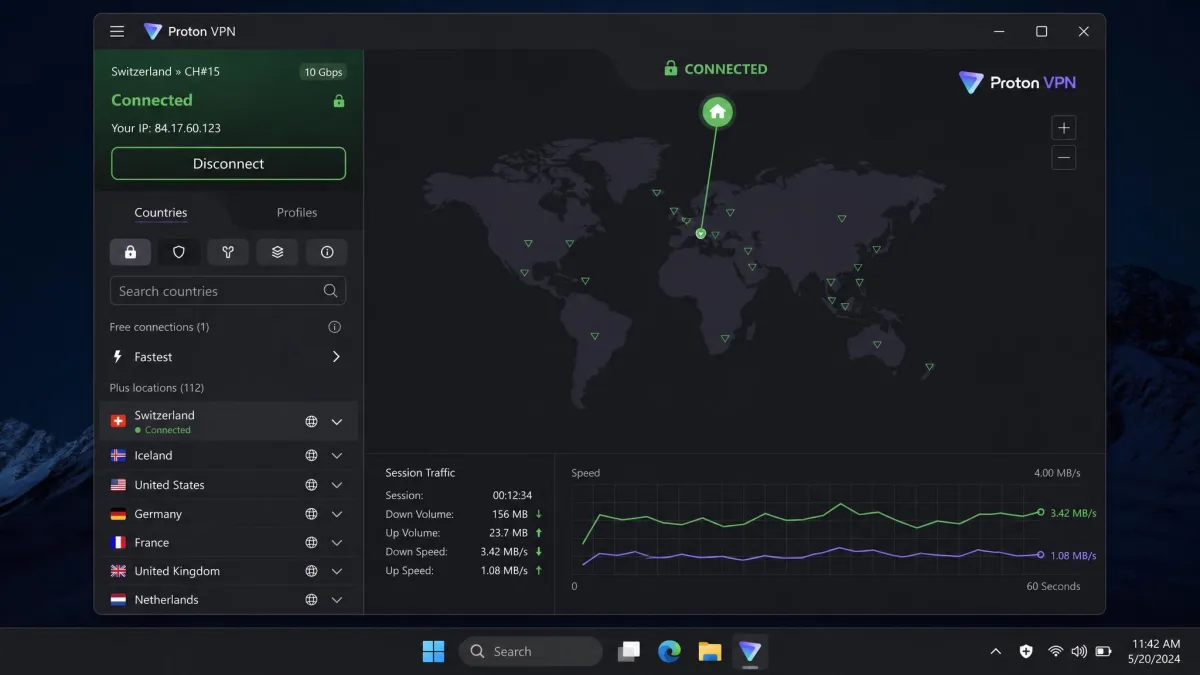1200x675 pixels.
Task: Click the globe icon for Germany
Action: 311,514
